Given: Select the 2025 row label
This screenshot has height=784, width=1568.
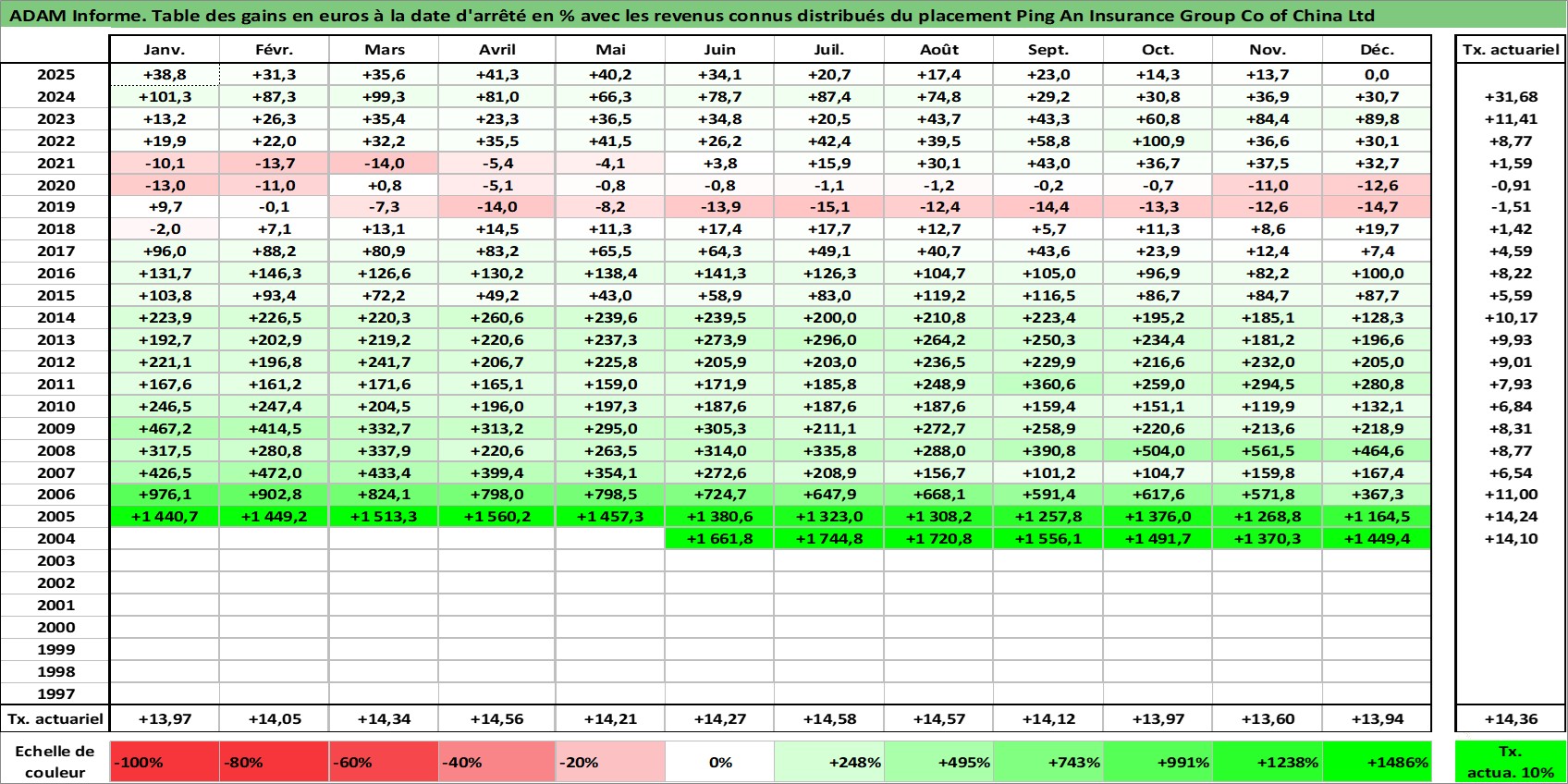Looking at the screenshot, I should [55, 75].
